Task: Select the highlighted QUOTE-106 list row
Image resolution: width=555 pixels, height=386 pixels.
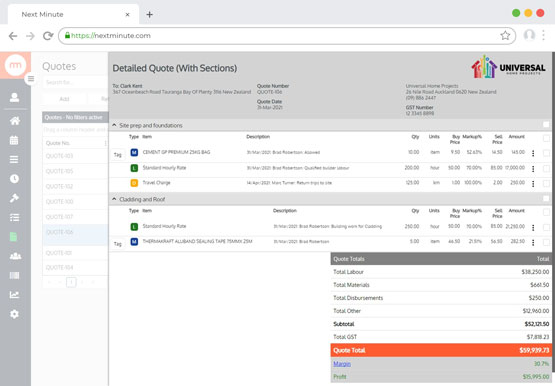Action: [75, 235]
